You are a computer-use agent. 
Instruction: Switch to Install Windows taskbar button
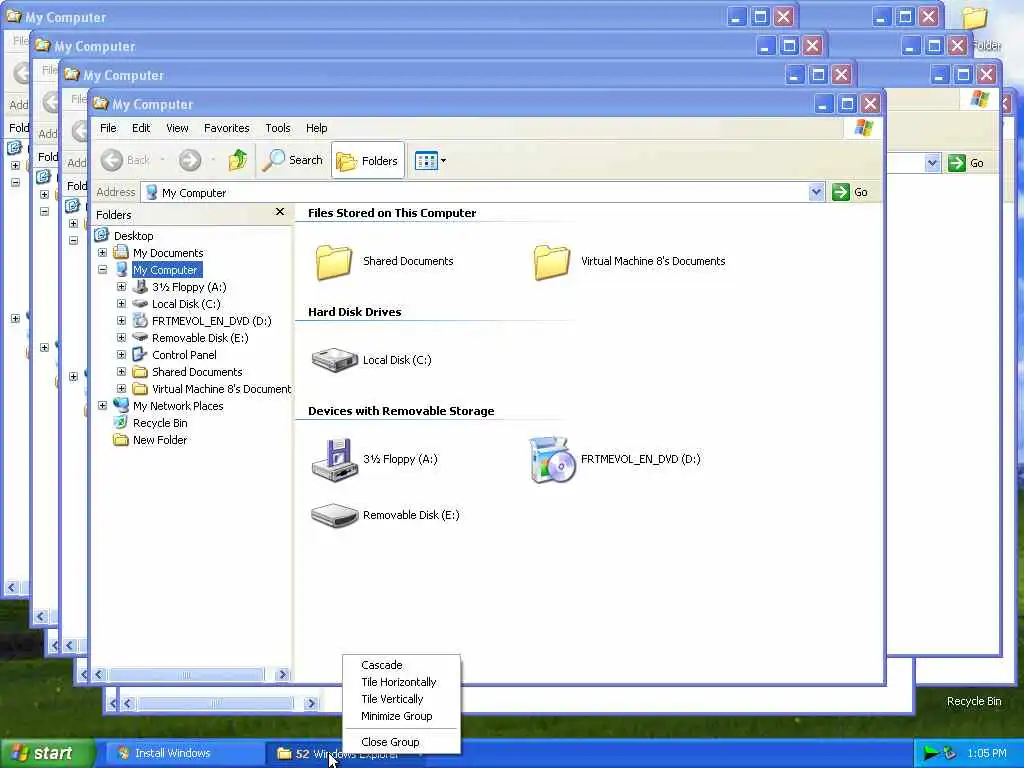184,753
